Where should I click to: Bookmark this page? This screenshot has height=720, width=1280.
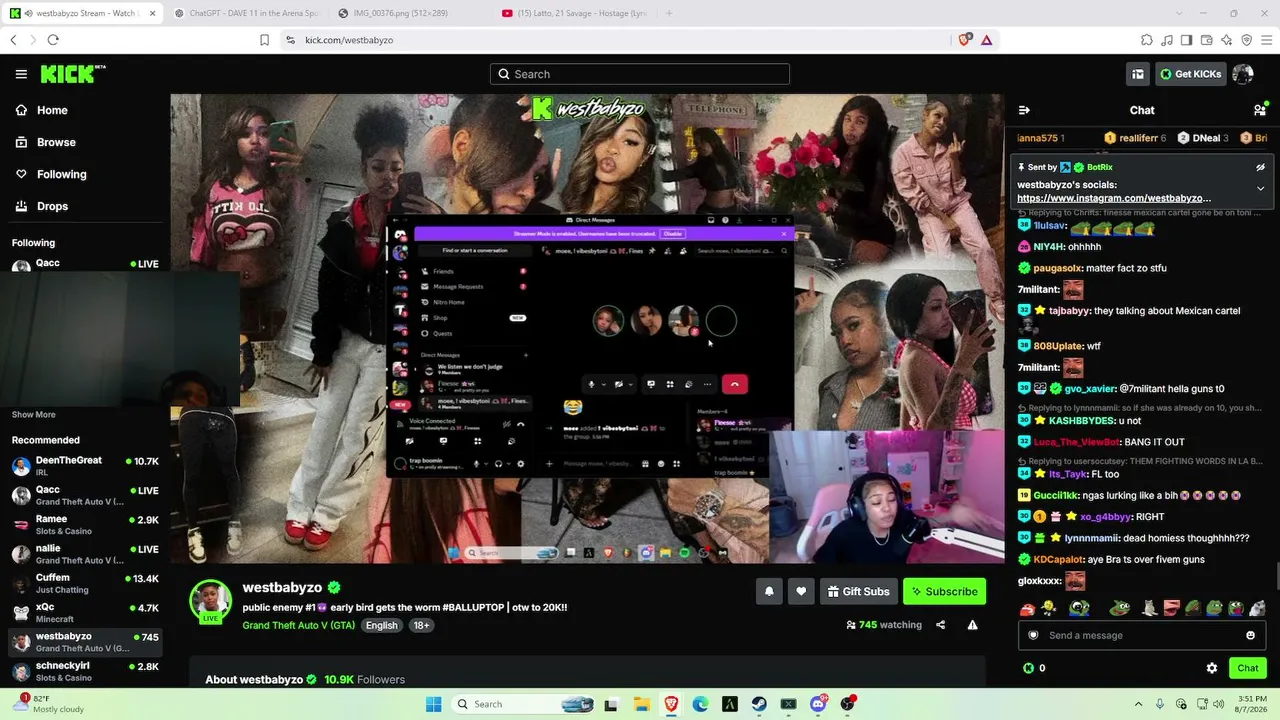[x=264, y=40]
